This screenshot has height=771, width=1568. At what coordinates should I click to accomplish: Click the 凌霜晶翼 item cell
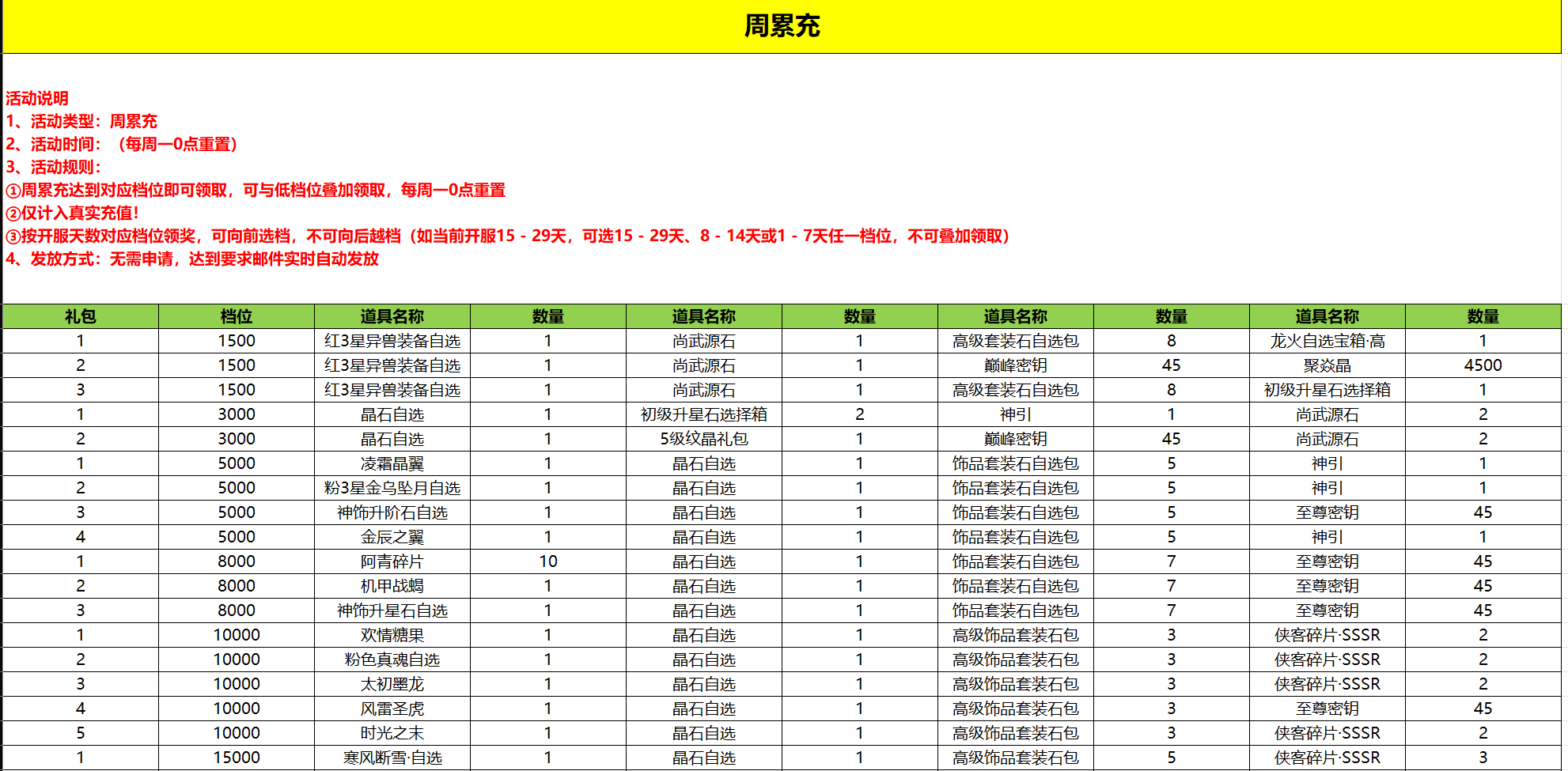392,463
